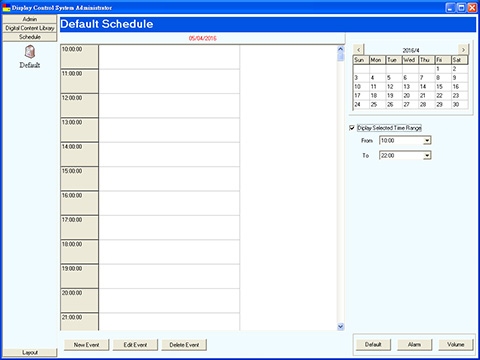Click the scroll up arrow of schedule
This screenshot has height=360, width=480.
point(340,49)
